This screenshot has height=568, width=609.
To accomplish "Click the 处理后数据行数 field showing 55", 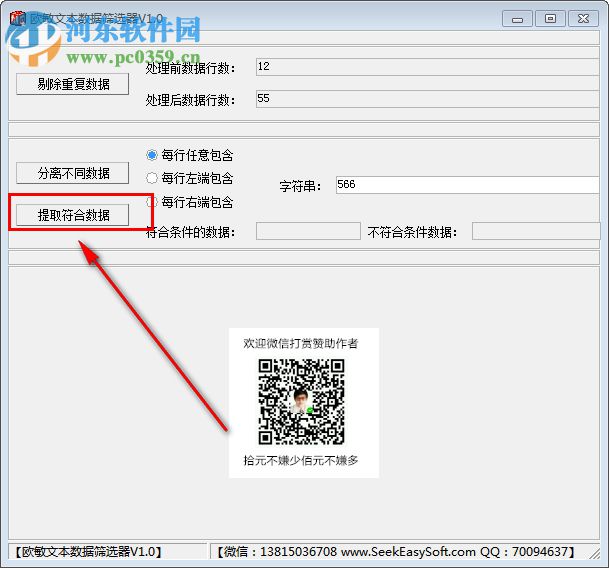I will (427, 99).
